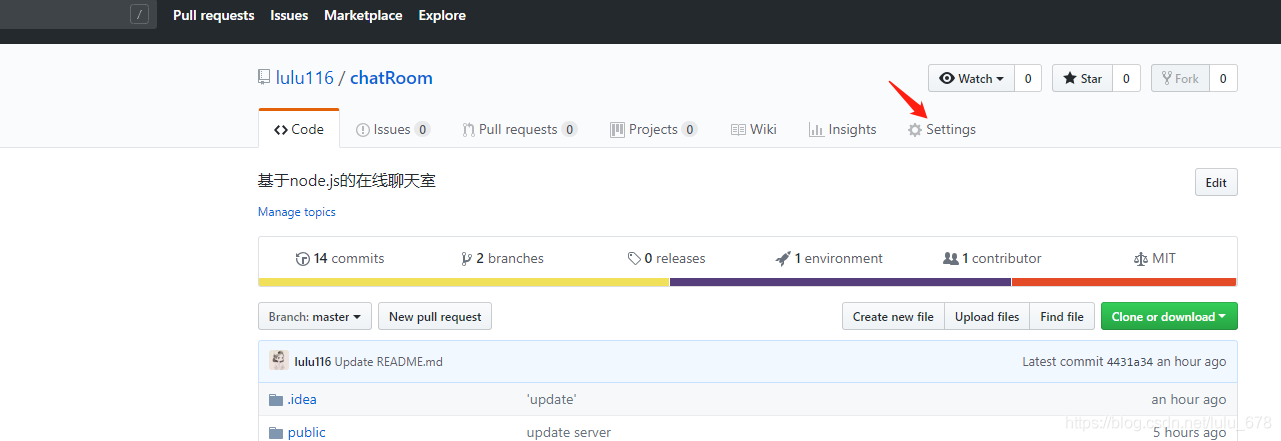1281x441 pixels.
Task: Switch to the Code tab
Action: coord(299,129)
